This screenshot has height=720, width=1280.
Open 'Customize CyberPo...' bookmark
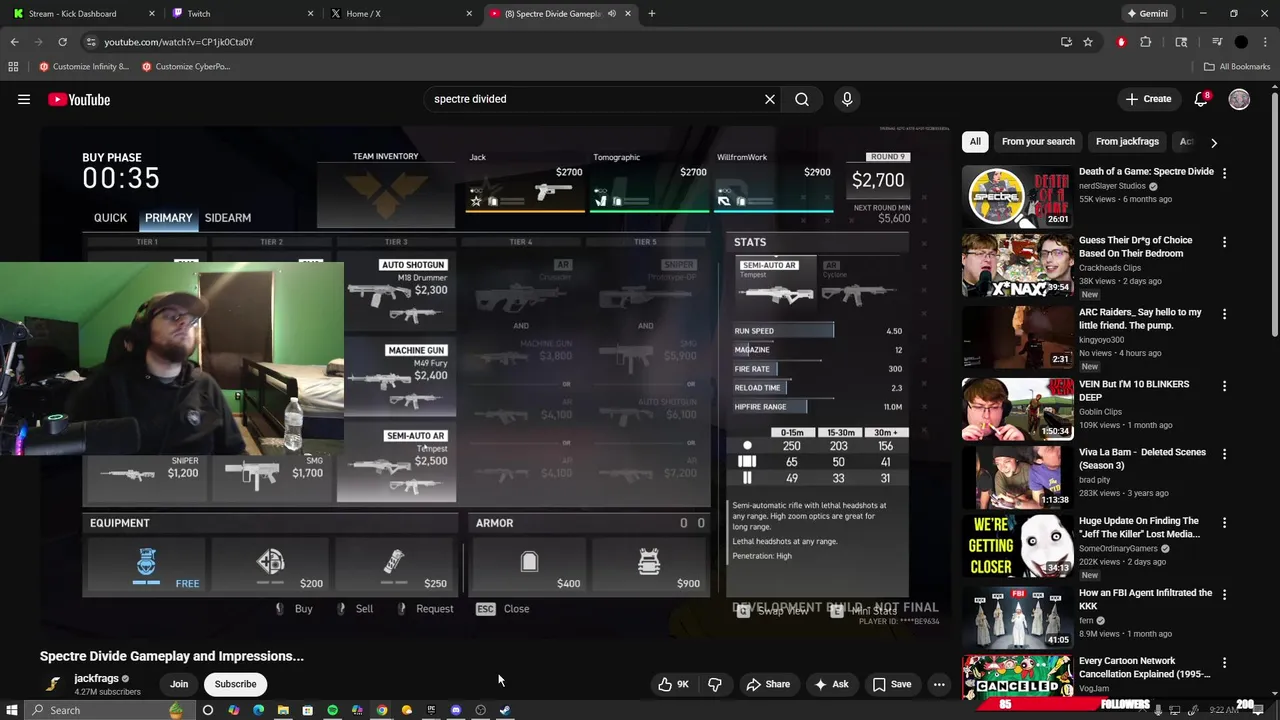coord(186,67)
